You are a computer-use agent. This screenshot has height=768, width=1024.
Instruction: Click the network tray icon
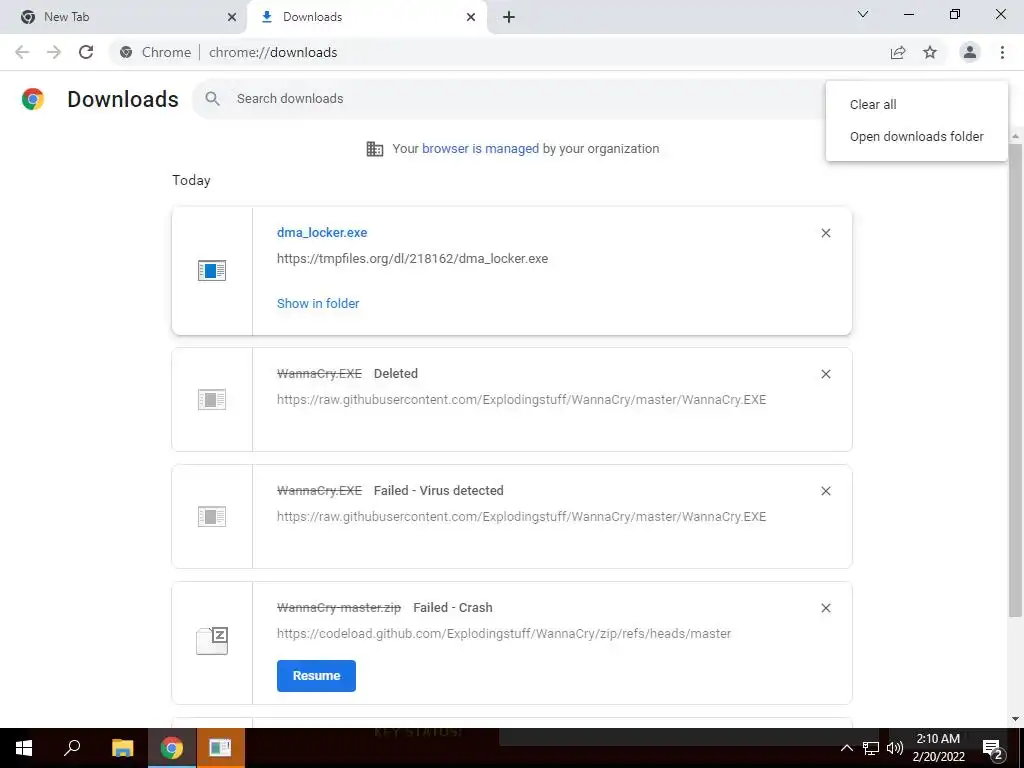(871, 748)
